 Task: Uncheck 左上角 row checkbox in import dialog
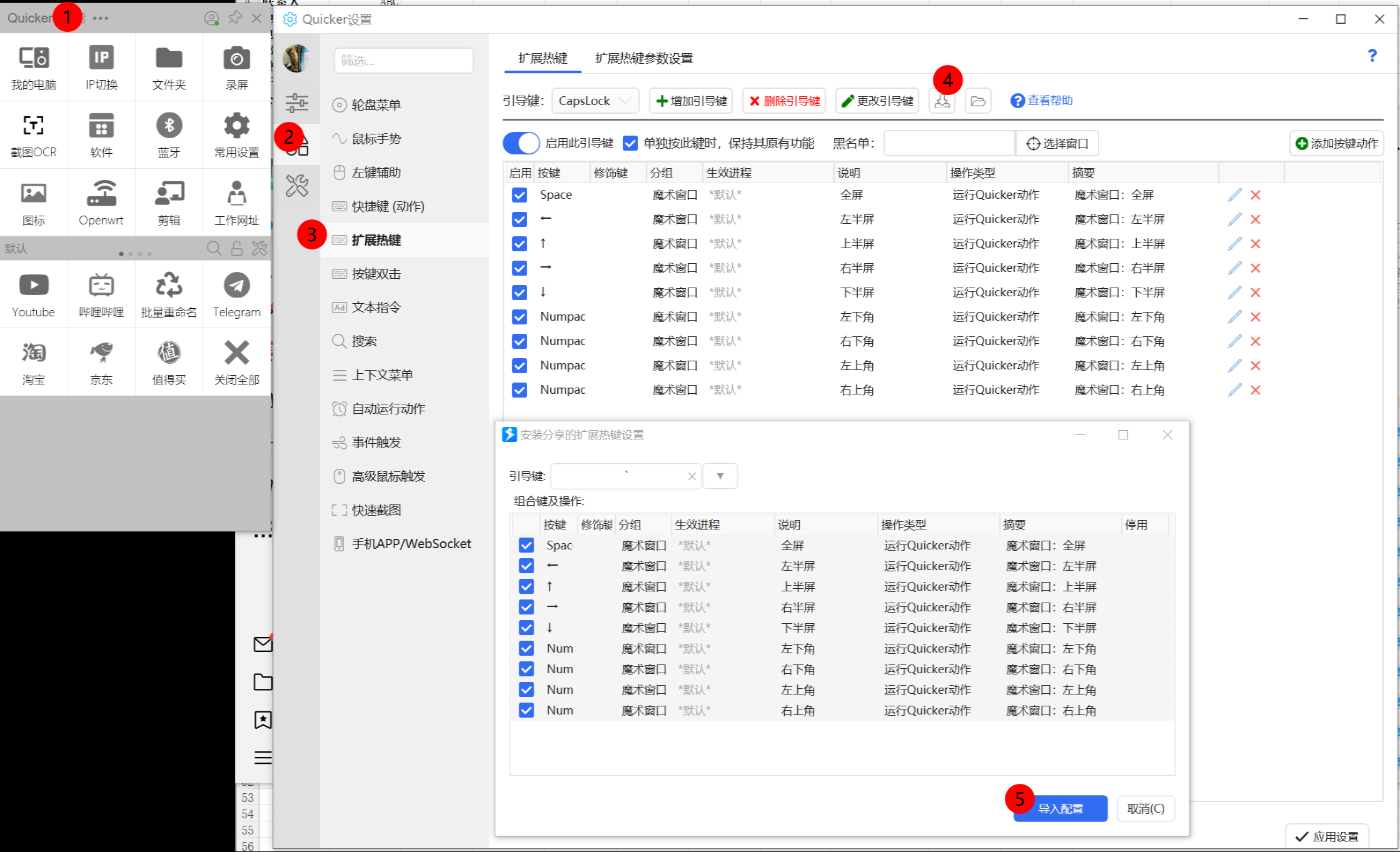(526, 690)
